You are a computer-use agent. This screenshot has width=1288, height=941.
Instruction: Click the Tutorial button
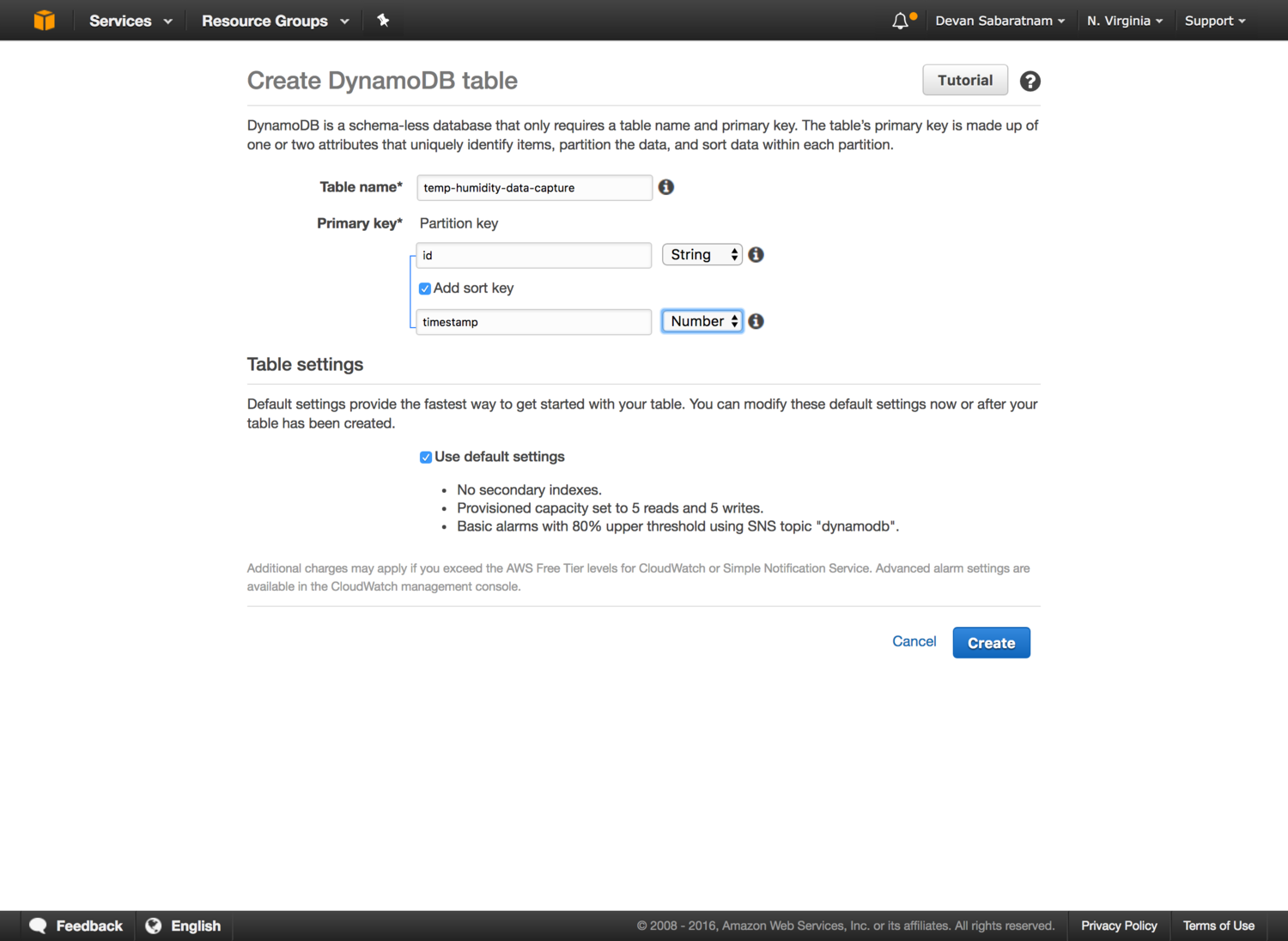point(965,80)
